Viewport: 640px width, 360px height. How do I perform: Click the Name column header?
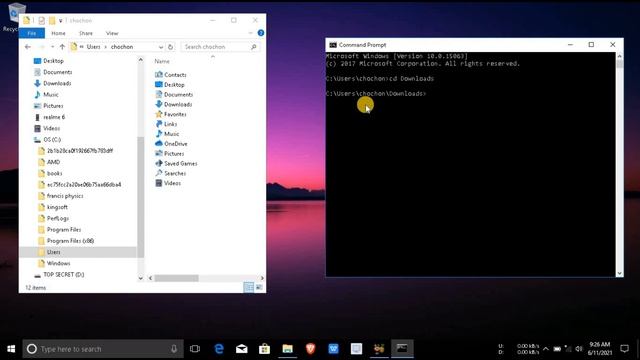[x=162, y=61]
